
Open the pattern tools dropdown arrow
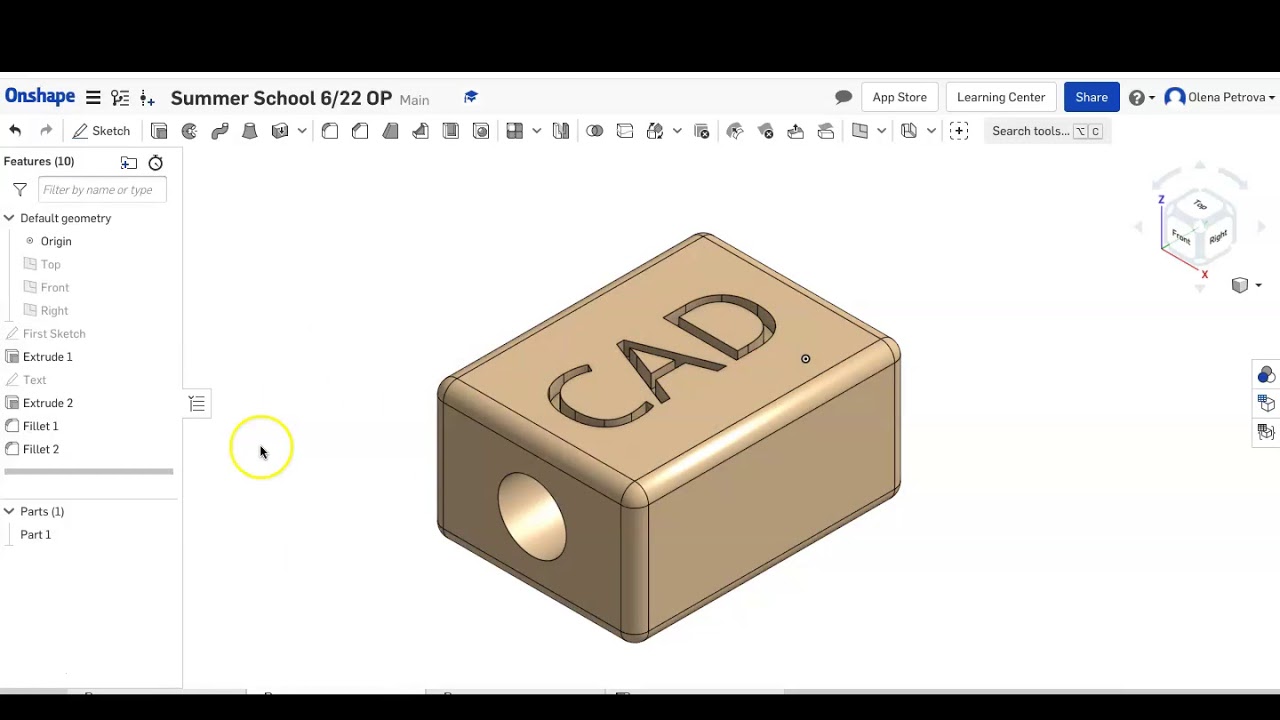coord(537,131)
